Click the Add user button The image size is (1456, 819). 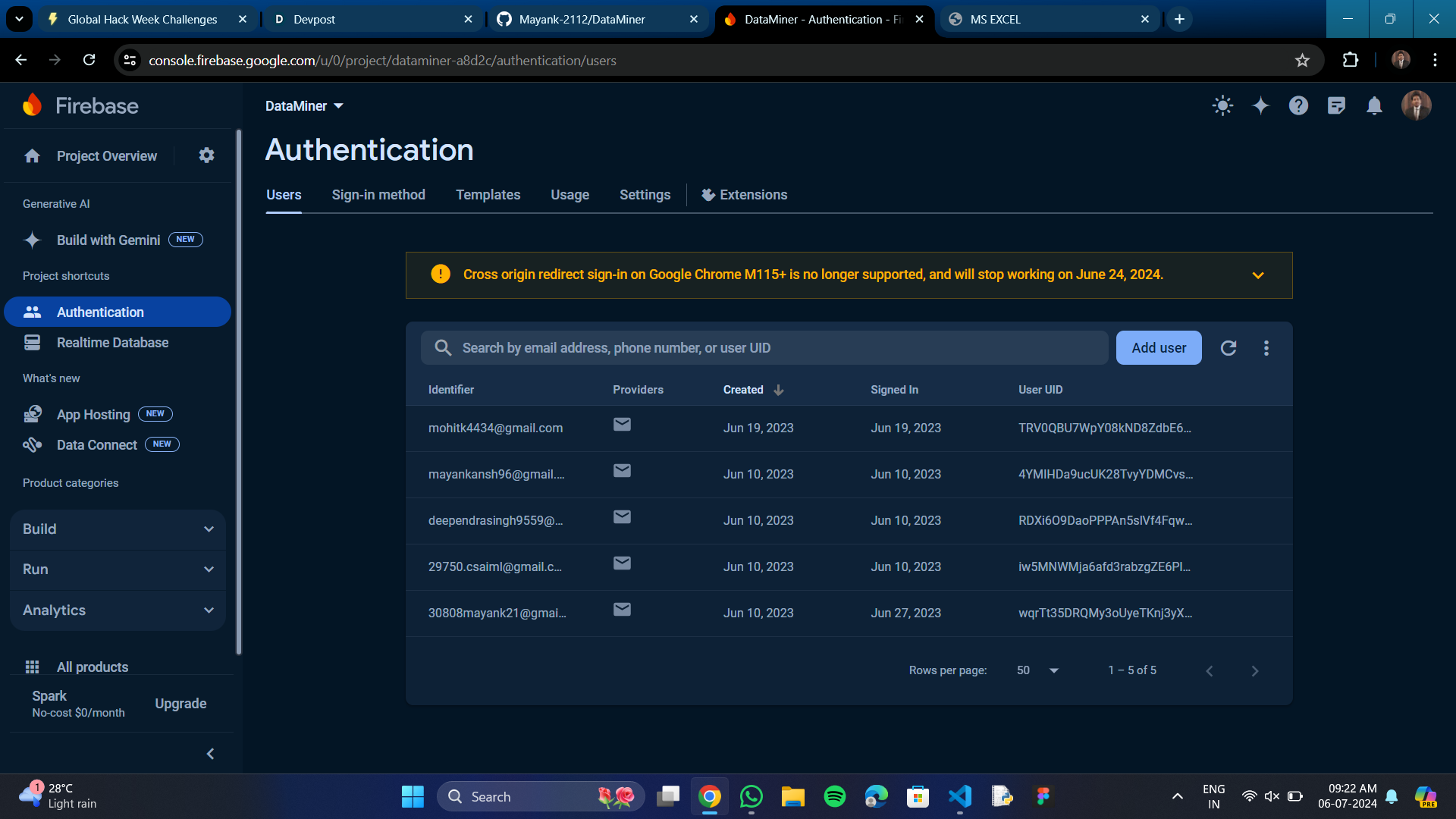(x=1158, y=348)
